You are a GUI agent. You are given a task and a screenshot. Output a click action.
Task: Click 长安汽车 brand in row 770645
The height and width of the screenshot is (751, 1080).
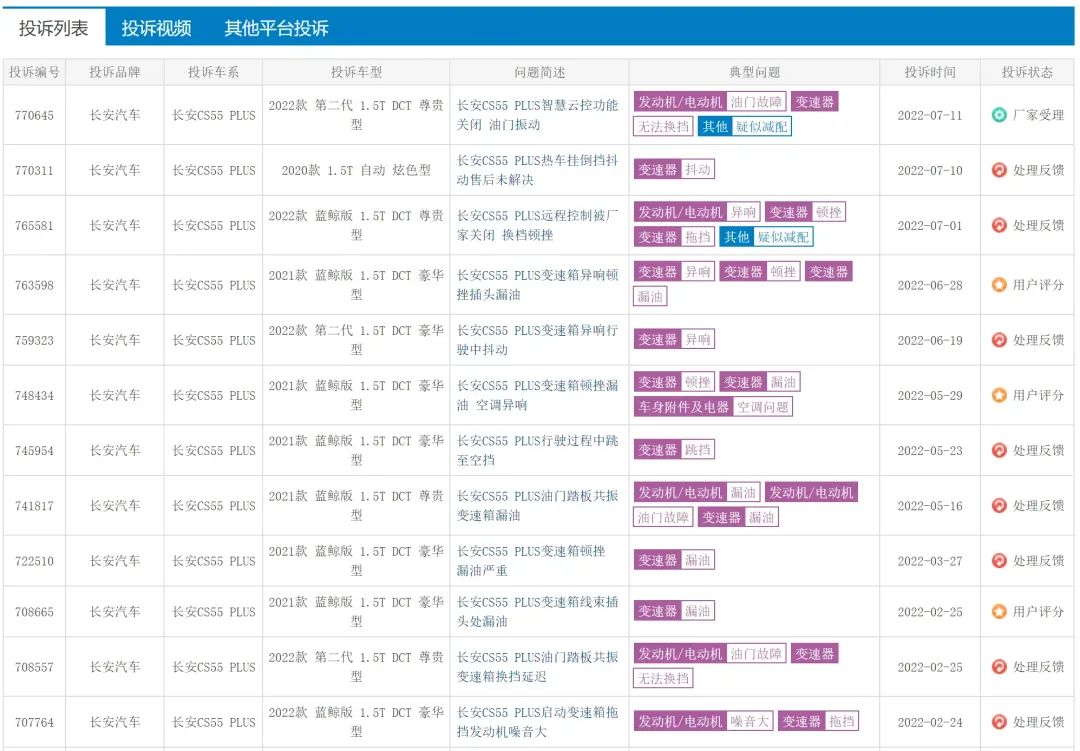pos(114,115)
